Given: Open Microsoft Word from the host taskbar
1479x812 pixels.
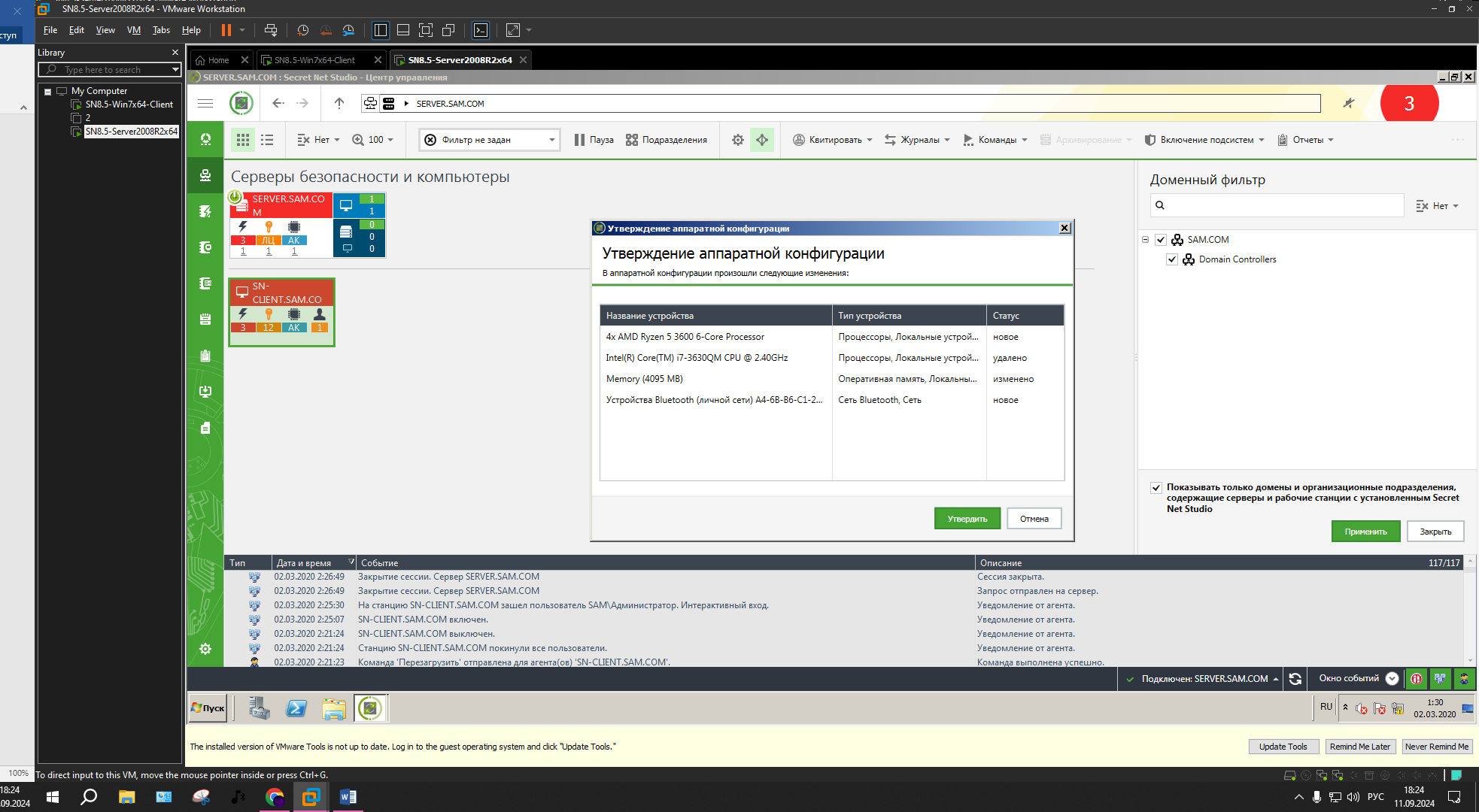Looking at the screenshot, I should click(x=348, y=797).
